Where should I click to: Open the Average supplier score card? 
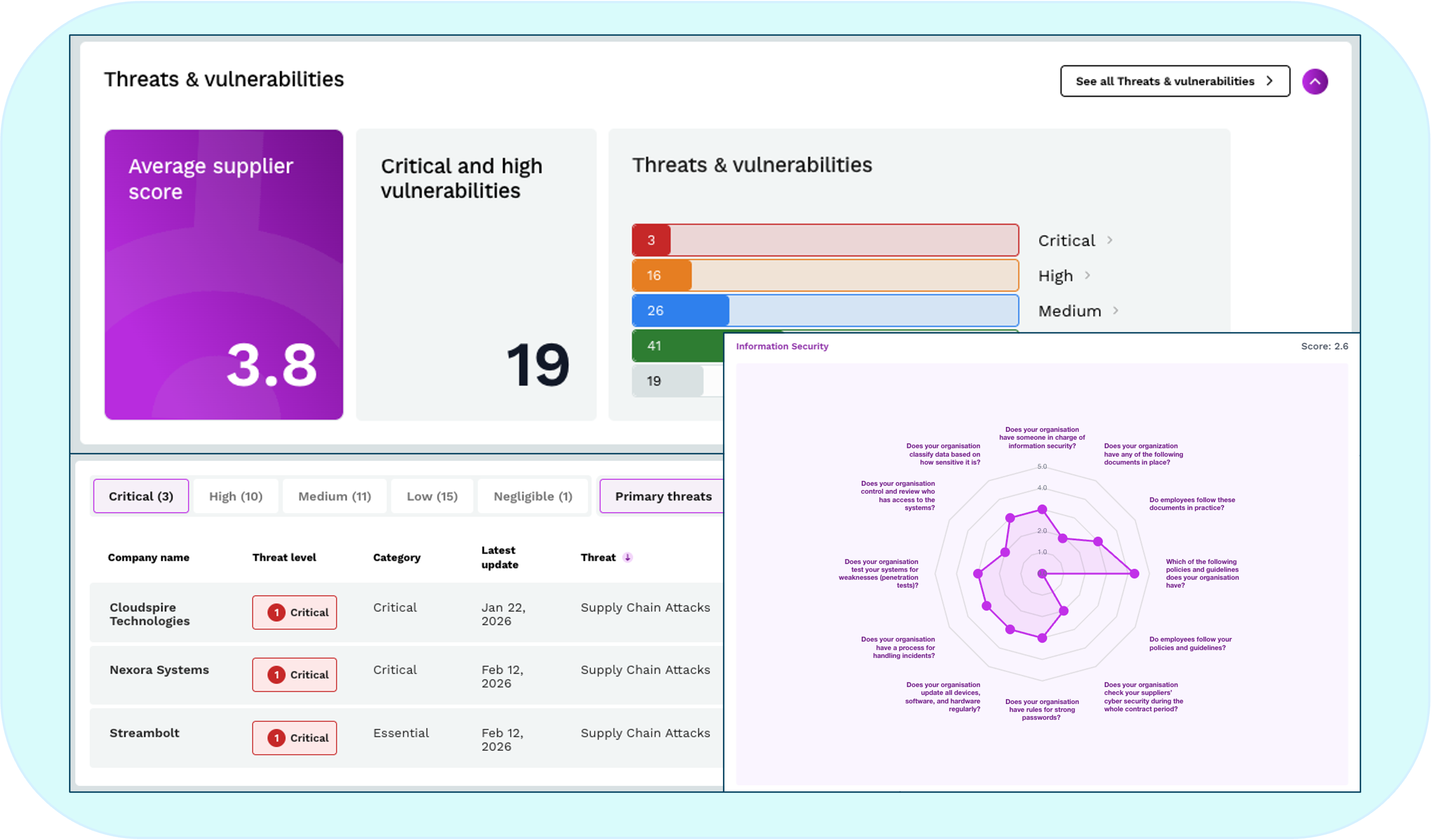click(x=223, y=274)
